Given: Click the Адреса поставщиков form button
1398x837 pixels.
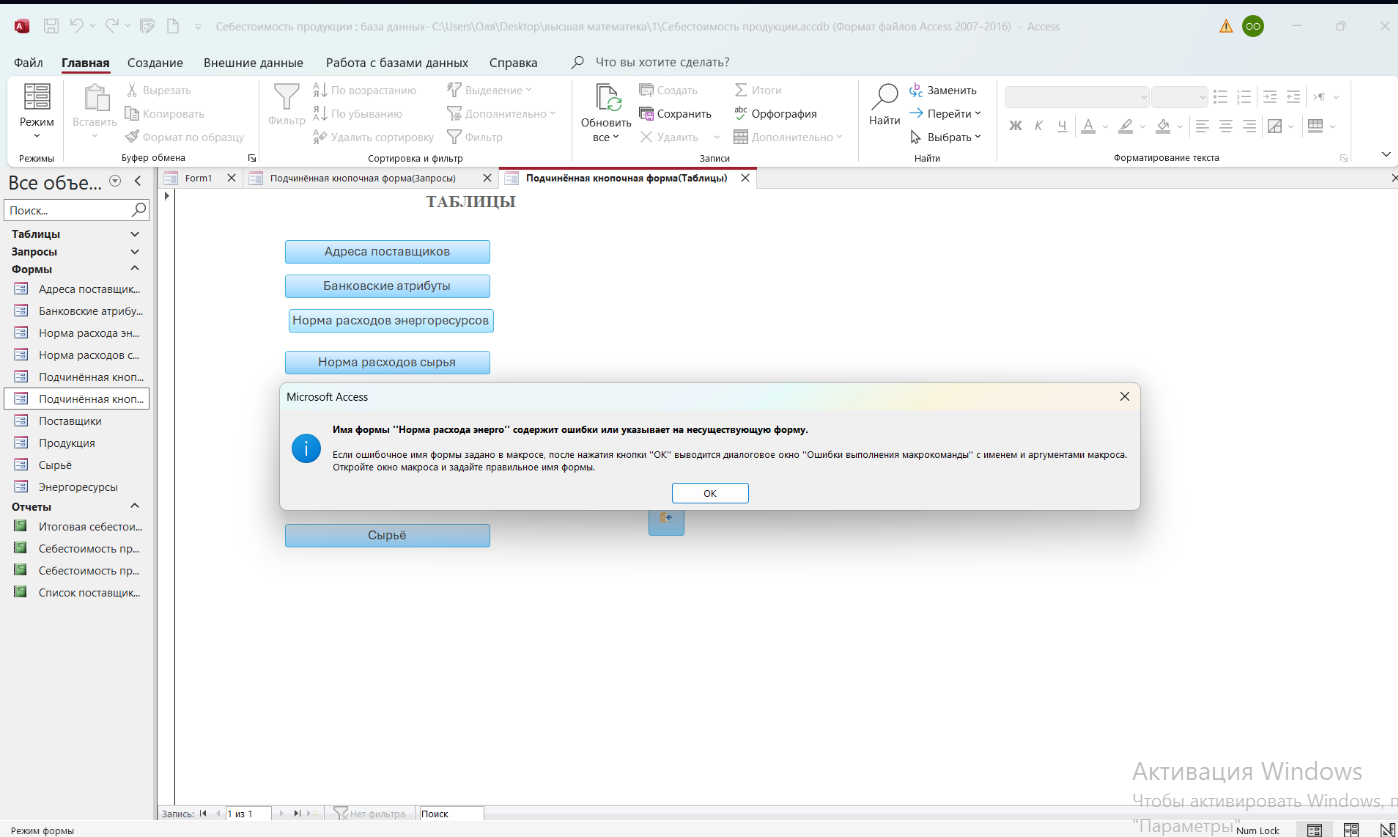Looking at the screenshot, I should point(387,252).
